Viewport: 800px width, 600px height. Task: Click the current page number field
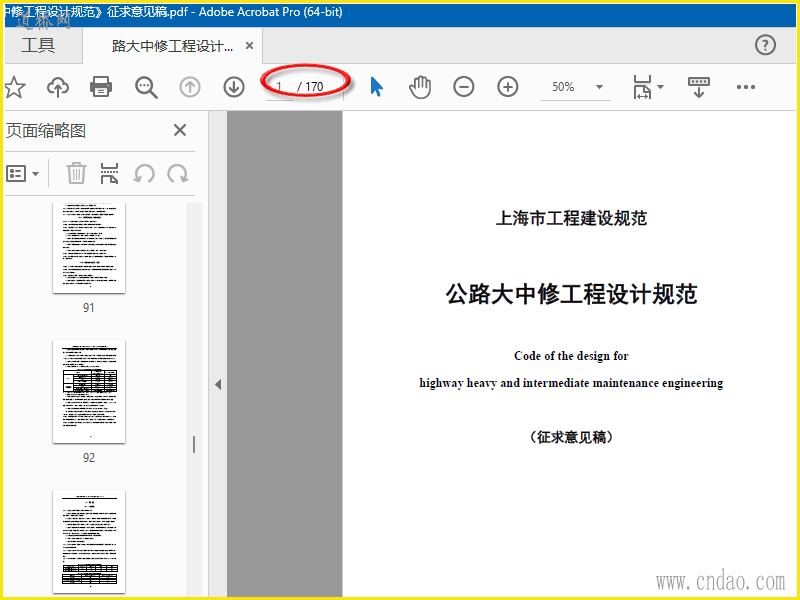click(280, 87)
